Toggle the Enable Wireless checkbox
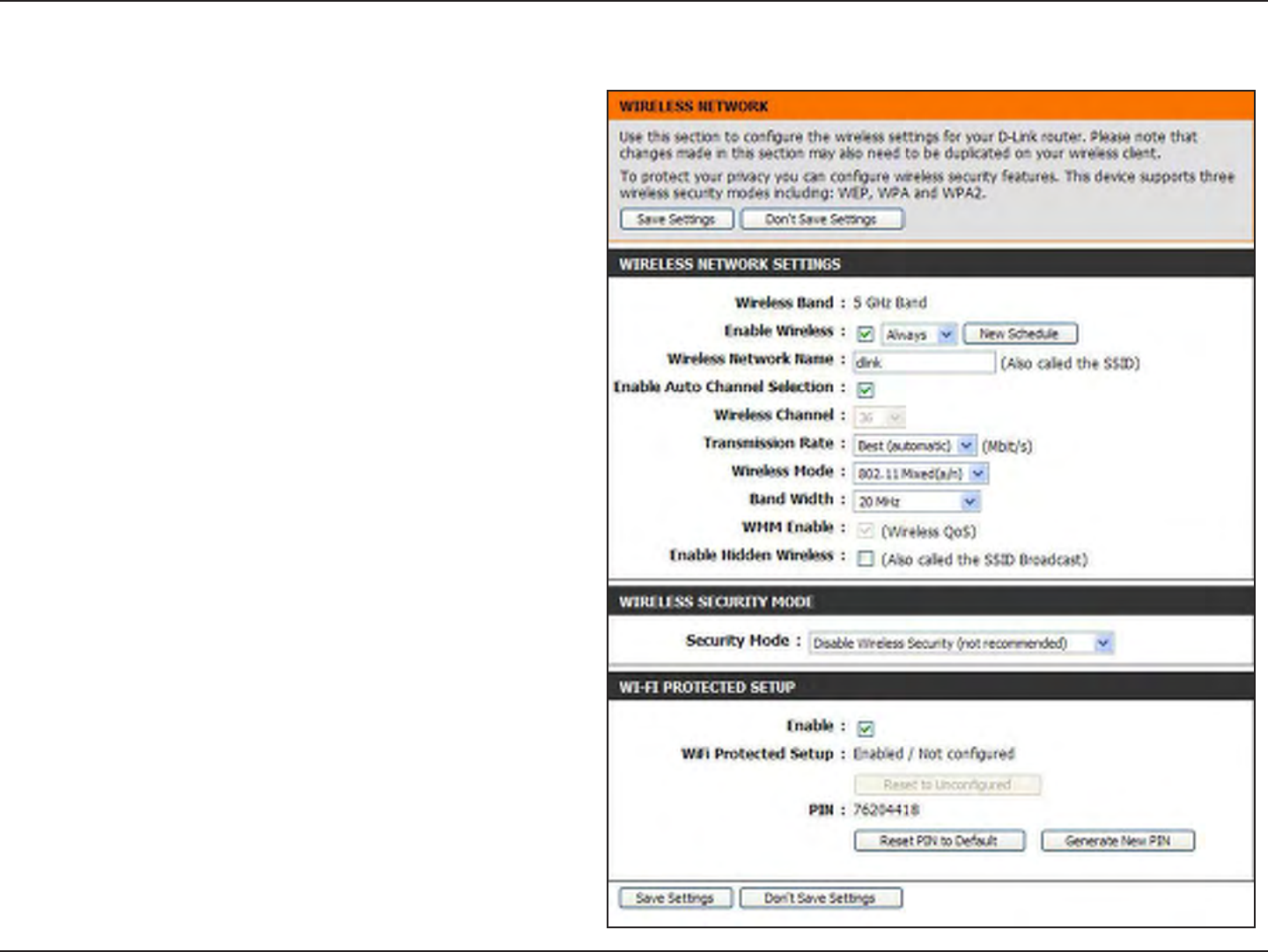 coord(866,334)
